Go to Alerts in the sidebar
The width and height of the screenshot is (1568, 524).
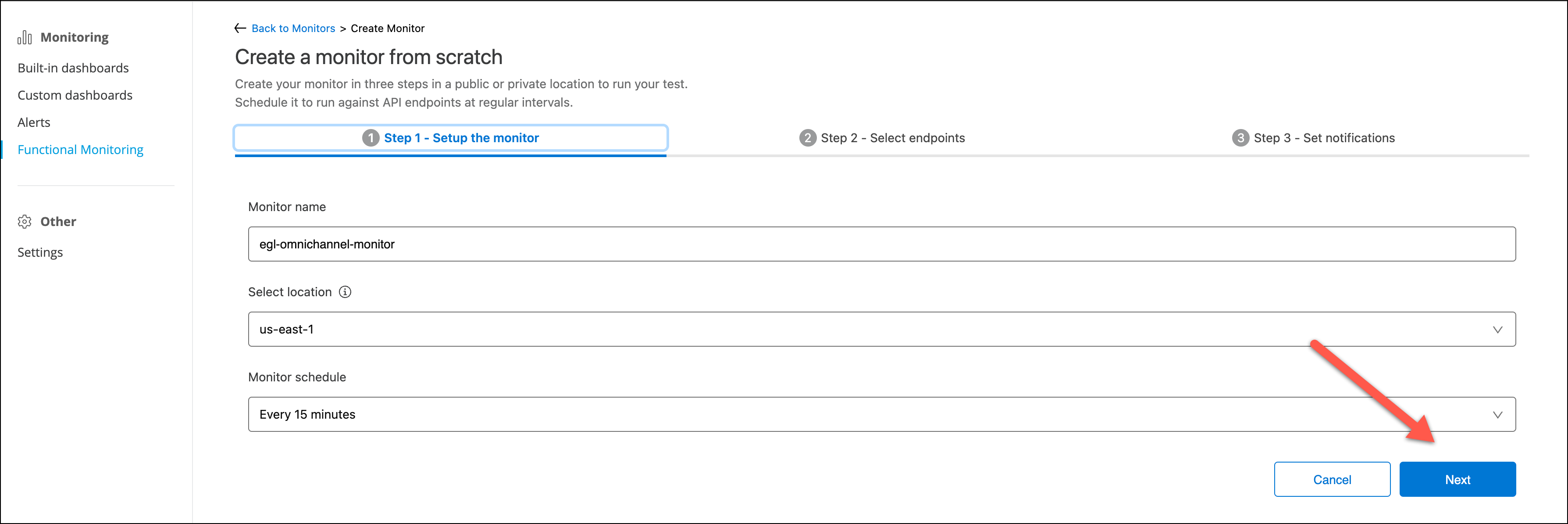coord(34,122)
